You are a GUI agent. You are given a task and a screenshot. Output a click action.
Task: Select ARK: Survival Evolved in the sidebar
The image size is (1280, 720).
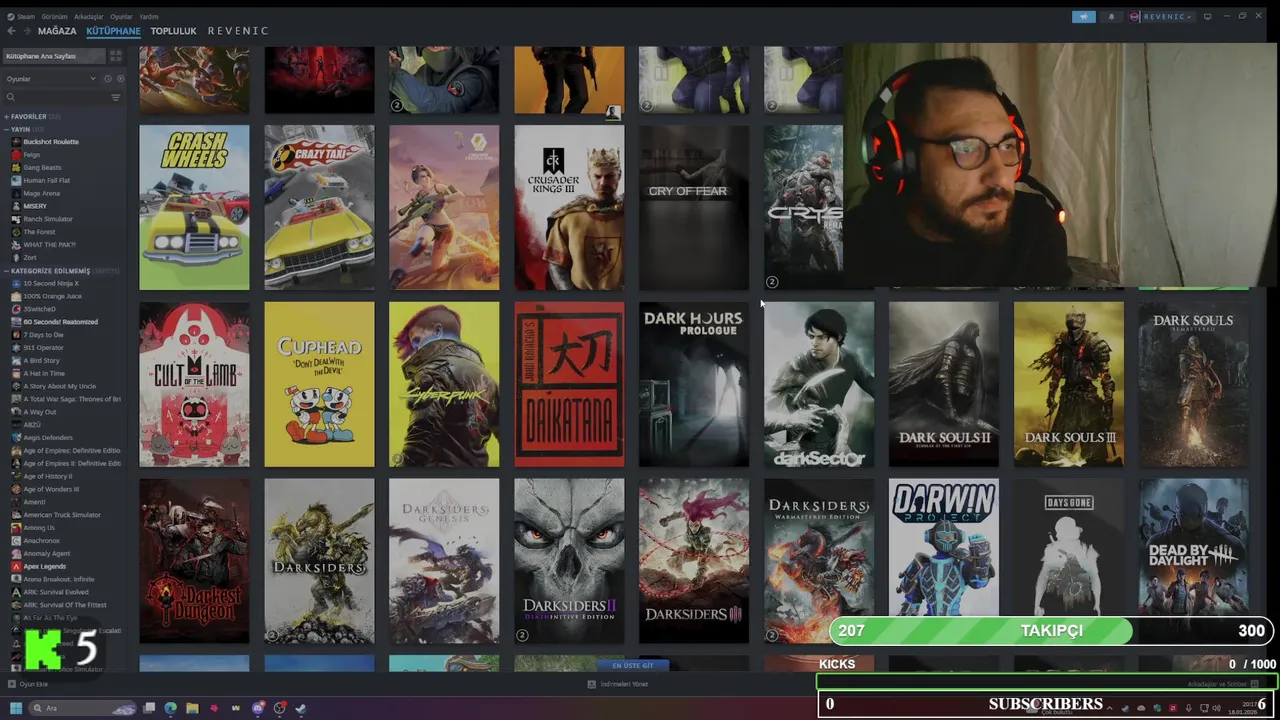click(56, 592)
